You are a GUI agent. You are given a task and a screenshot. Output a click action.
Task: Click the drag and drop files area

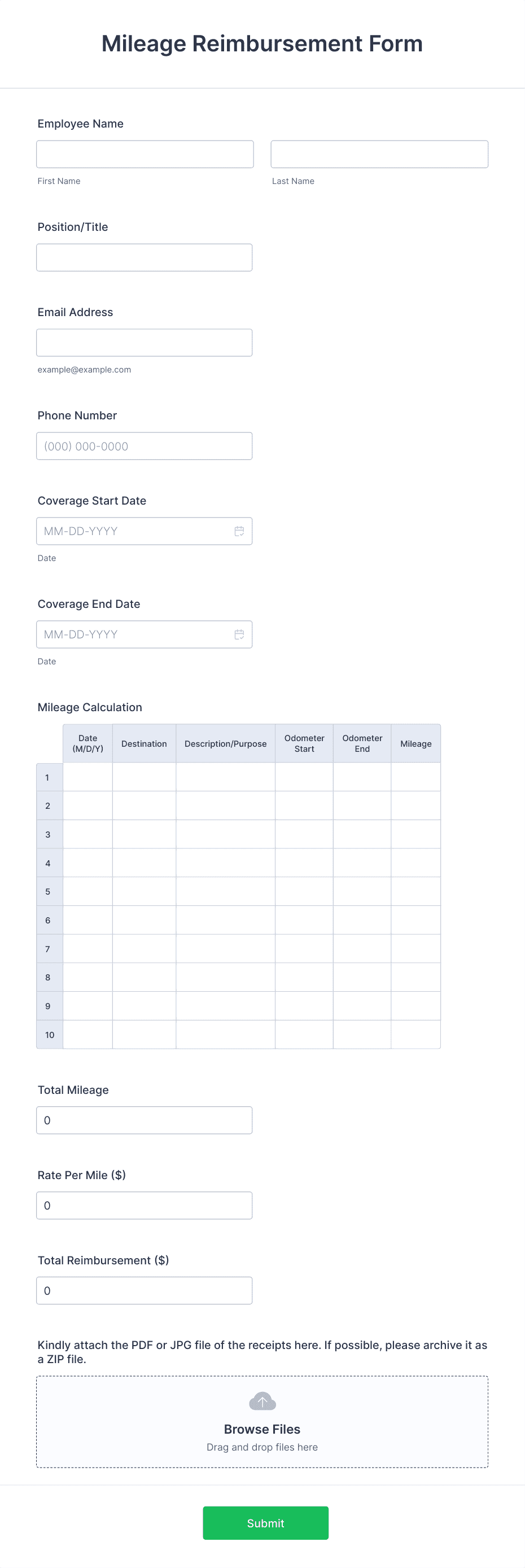click(x=261, y=1447)
